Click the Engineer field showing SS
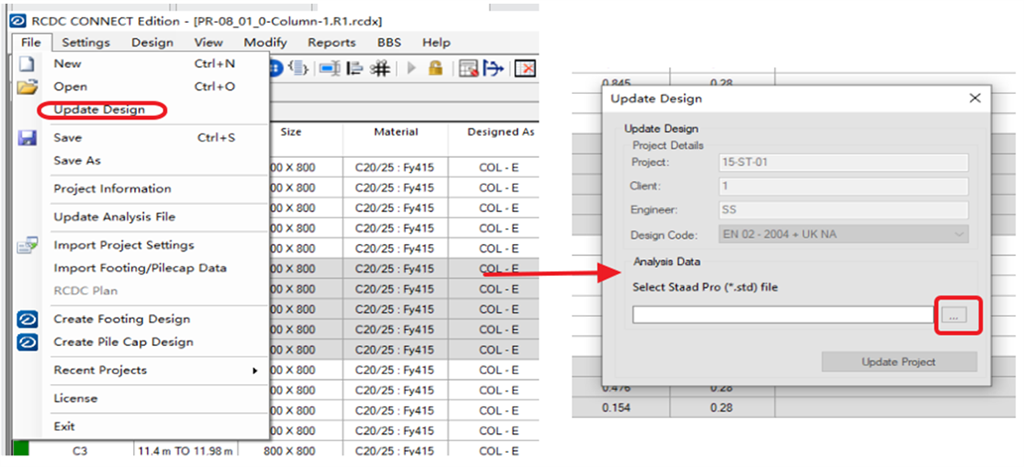Image resolution: width=1024 pixels, height=467 pixels. pos(844,210)
